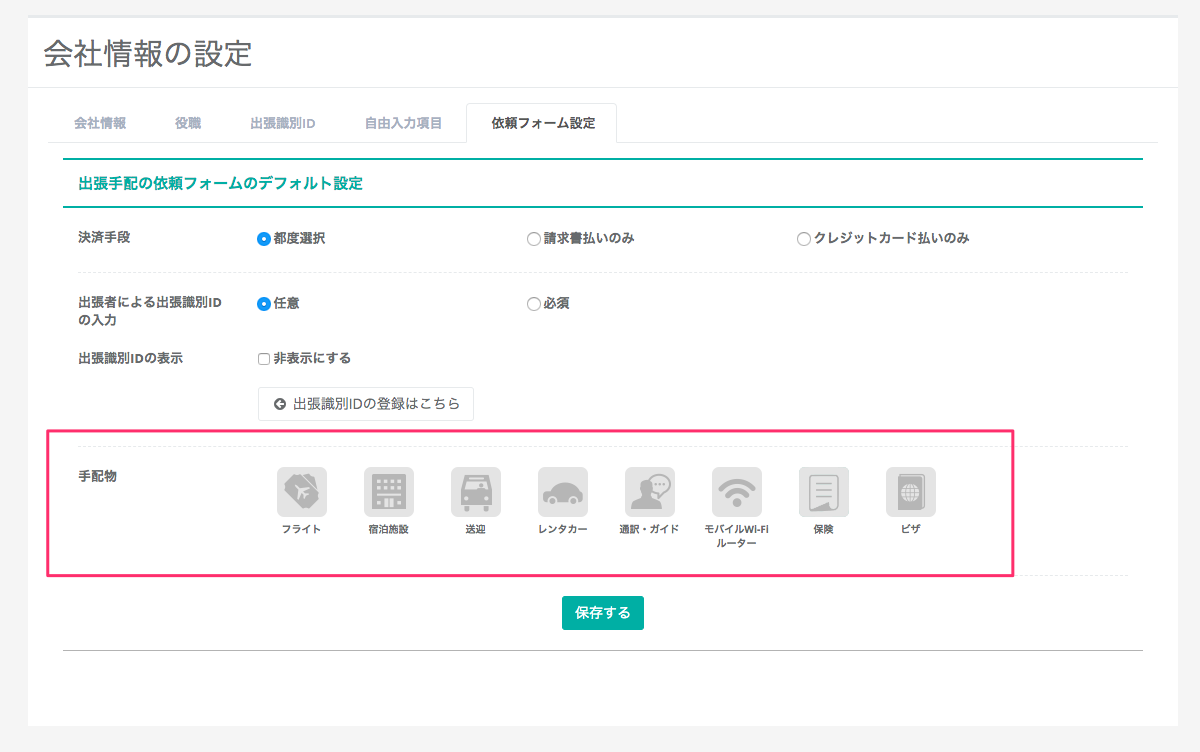The height and width of the screenshot is (752, 1200).
Task: Choose クレジットカード払いのみ radio option
Action: [x=804, y=239]
